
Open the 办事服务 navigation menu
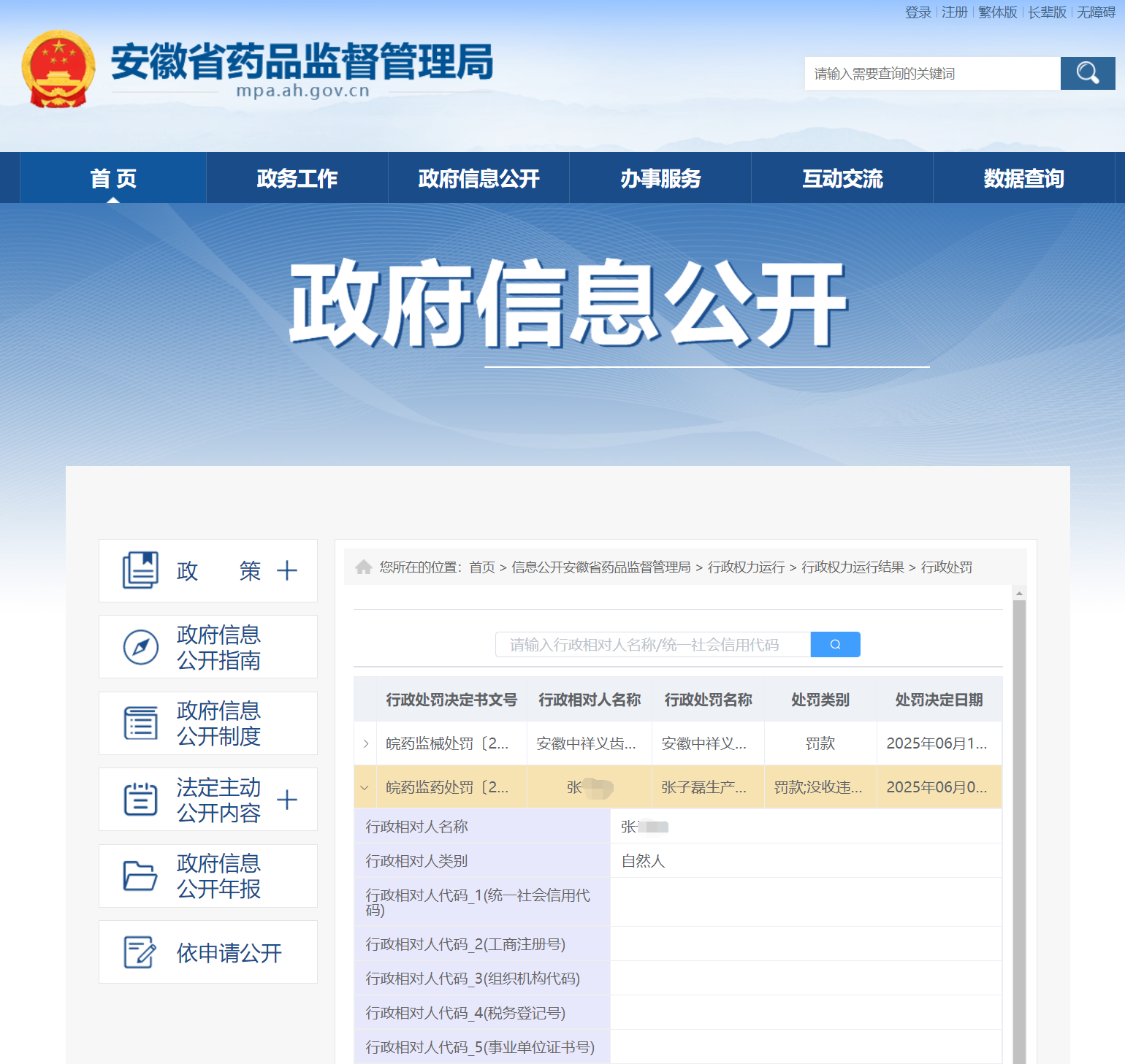pyautogui.click(x=660, y=178)
